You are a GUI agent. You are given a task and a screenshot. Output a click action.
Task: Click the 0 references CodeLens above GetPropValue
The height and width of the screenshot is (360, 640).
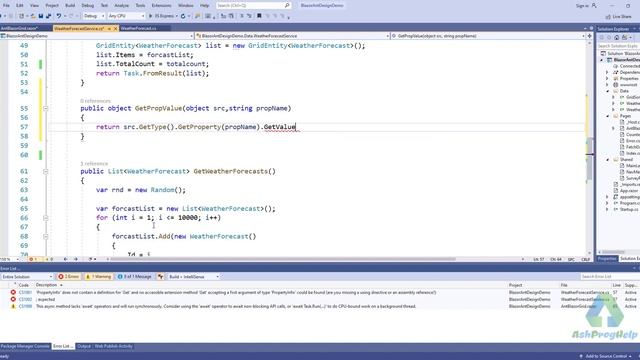[x=95, y=101]
